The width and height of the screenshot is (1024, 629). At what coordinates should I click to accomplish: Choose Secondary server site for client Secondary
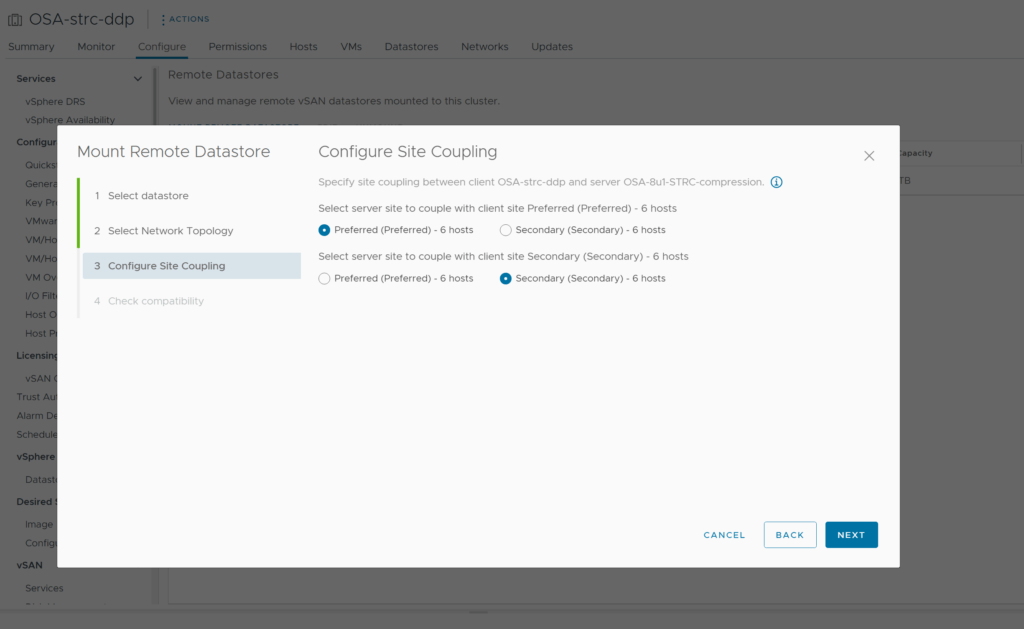pyautogui.click(x=505, y=279)
